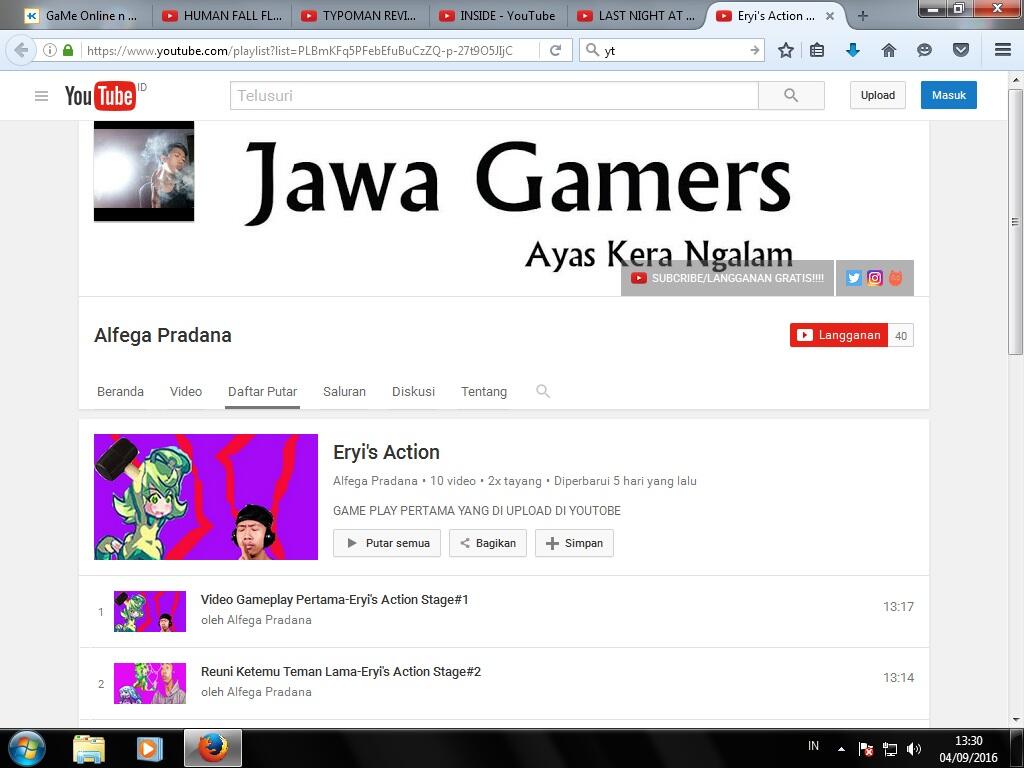Click the Firefox URL address bar

pos(310,50)
